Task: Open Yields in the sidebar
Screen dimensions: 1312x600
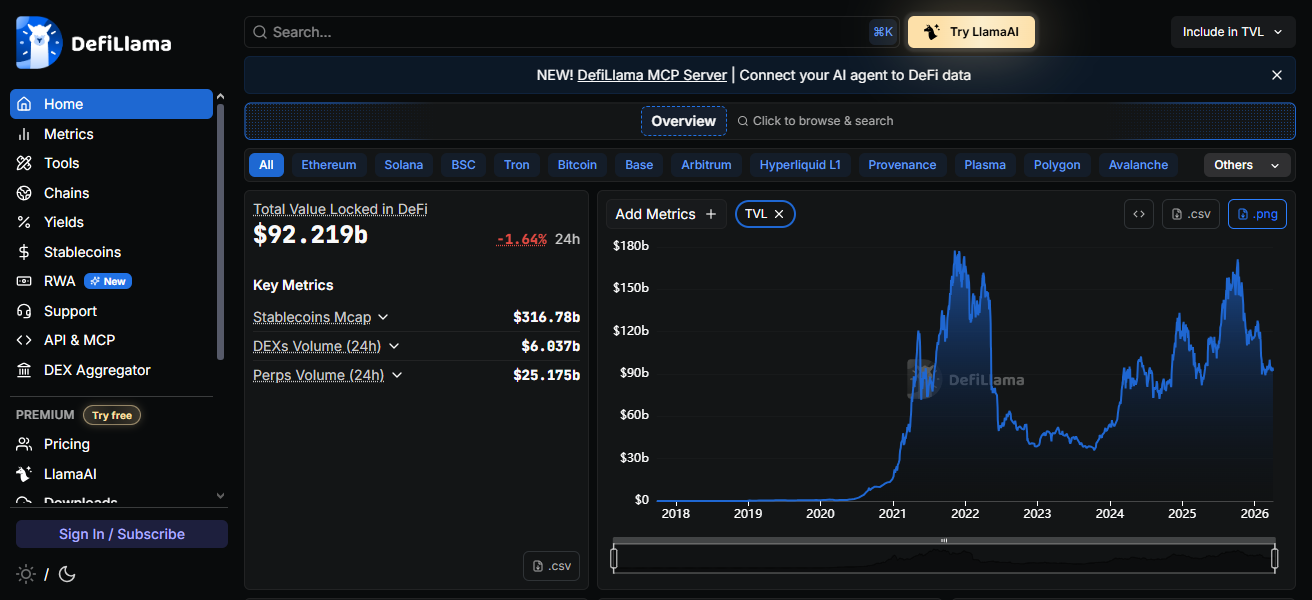Action: click(64, 222)
